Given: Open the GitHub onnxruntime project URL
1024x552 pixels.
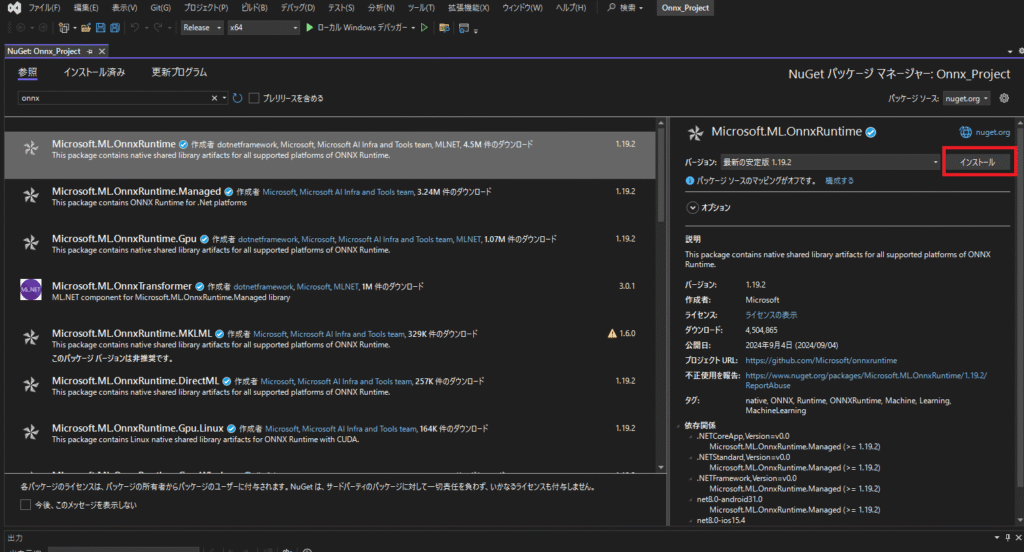Looking at the screenshot, I should click(x=821, y=360).
